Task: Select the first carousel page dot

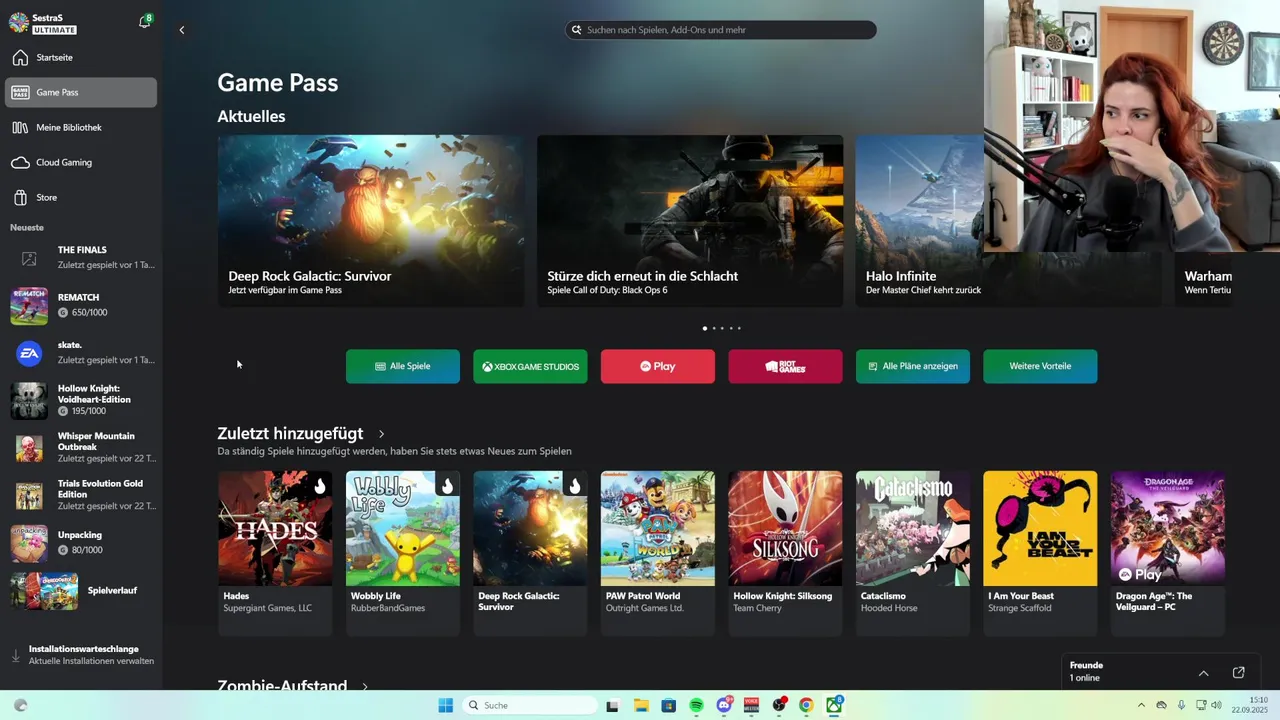Action: point(705,328)
